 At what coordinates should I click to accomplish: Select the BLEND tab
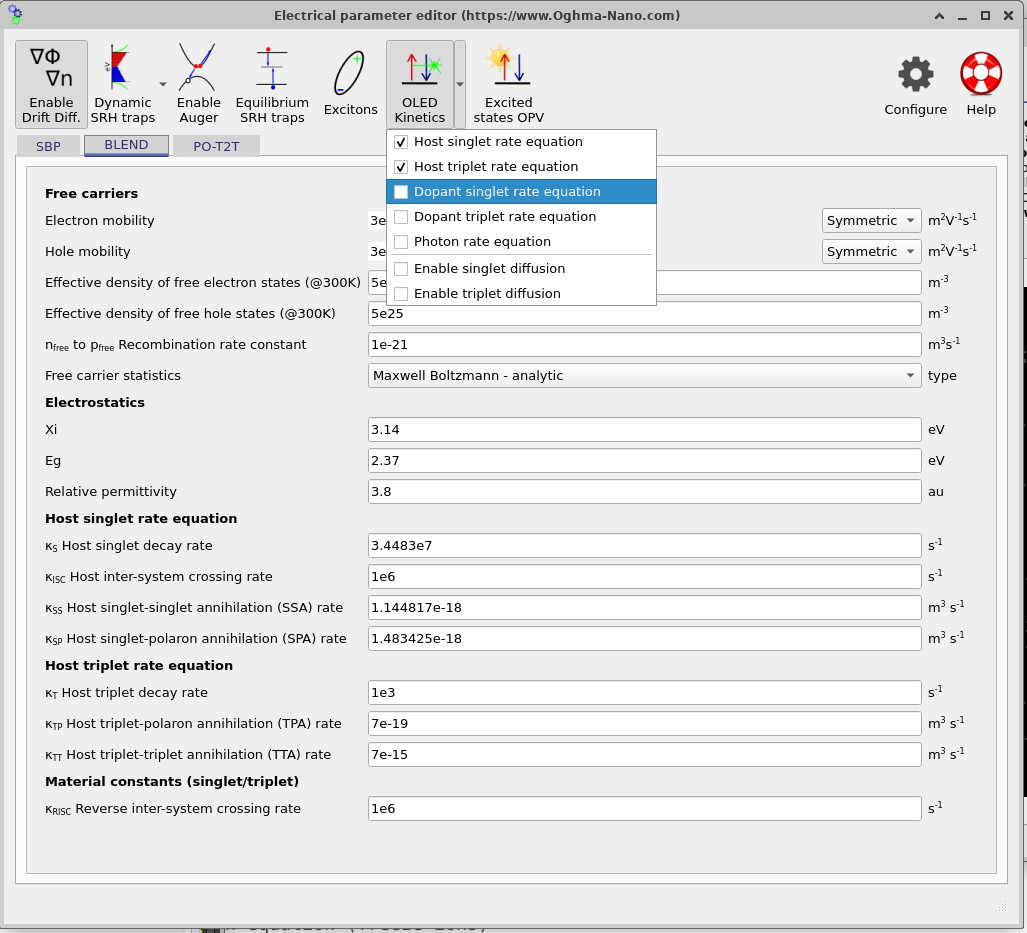click(126, 145)
